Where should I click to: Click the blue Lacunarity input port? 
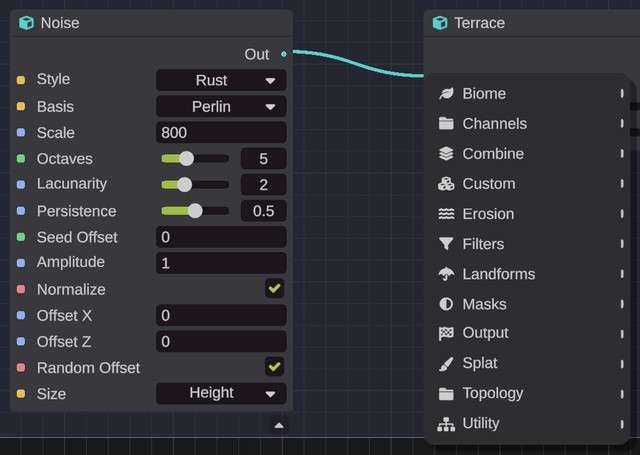[21, 184]
